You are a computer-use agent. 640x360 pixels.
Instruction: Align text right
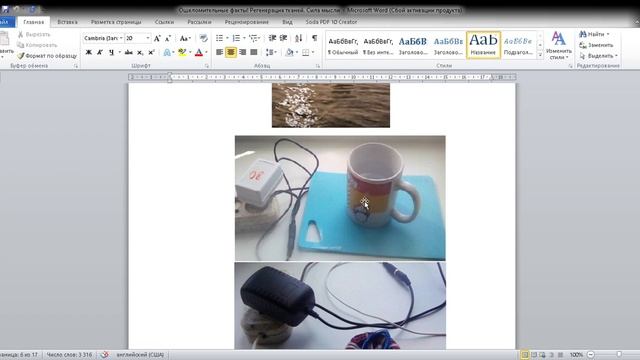point(242,52)
